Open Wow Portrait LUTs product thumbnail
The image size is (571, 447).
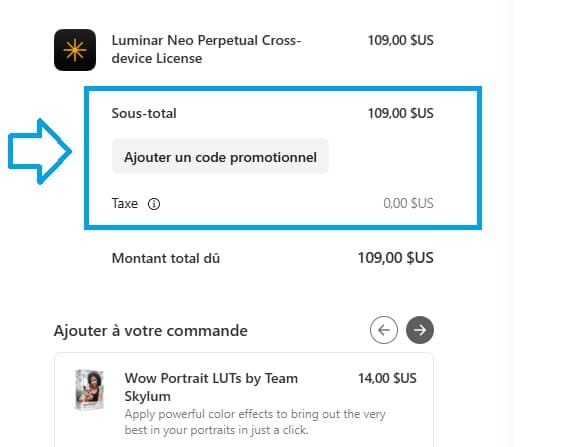point(89,390)
